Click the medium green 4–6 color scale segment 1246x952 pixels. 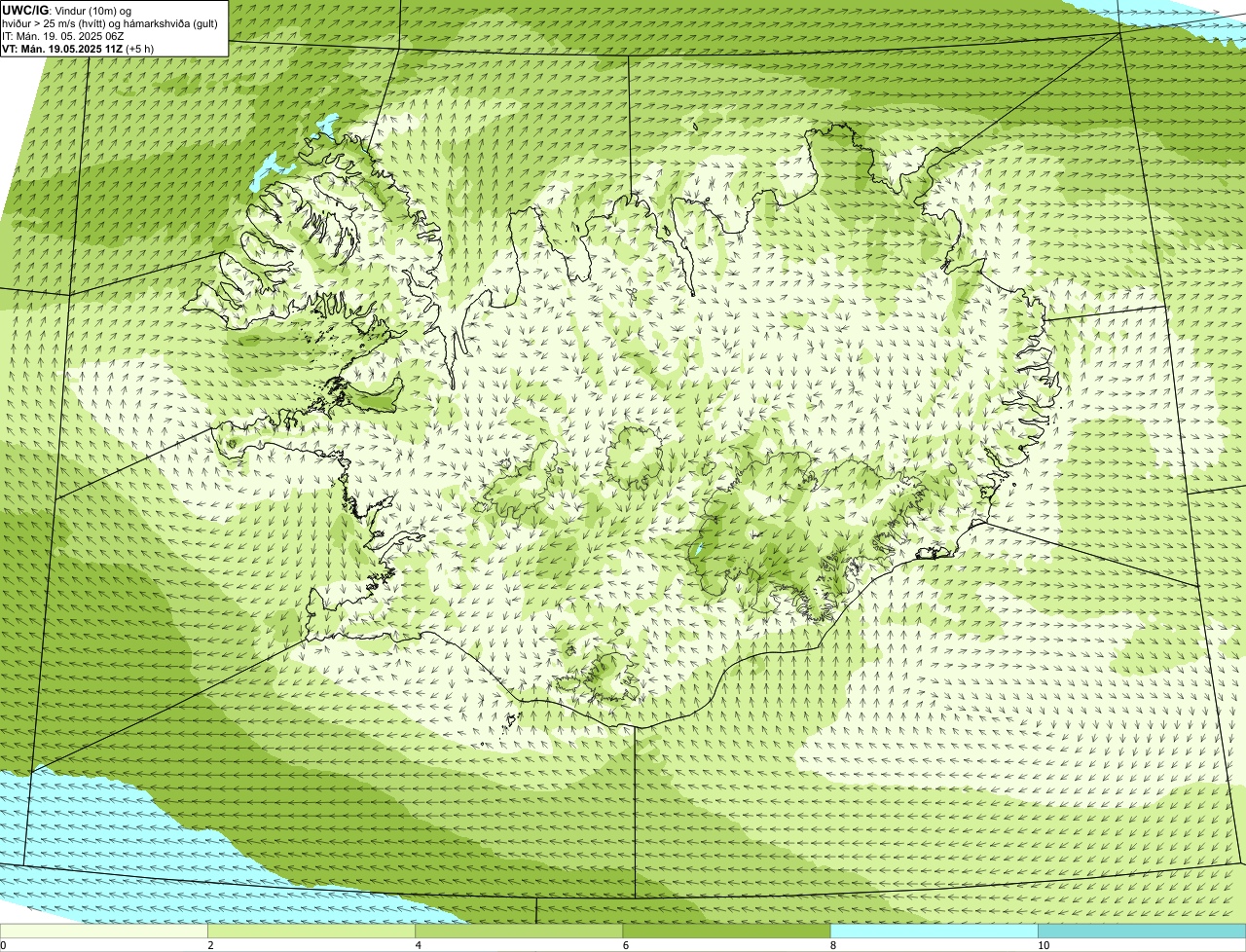click(x=519, y=931)
